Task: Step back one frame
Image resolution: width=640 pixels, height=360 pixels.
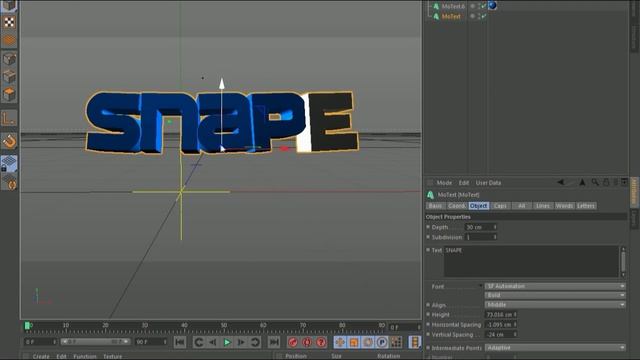Action: click(x=213, y=342)
